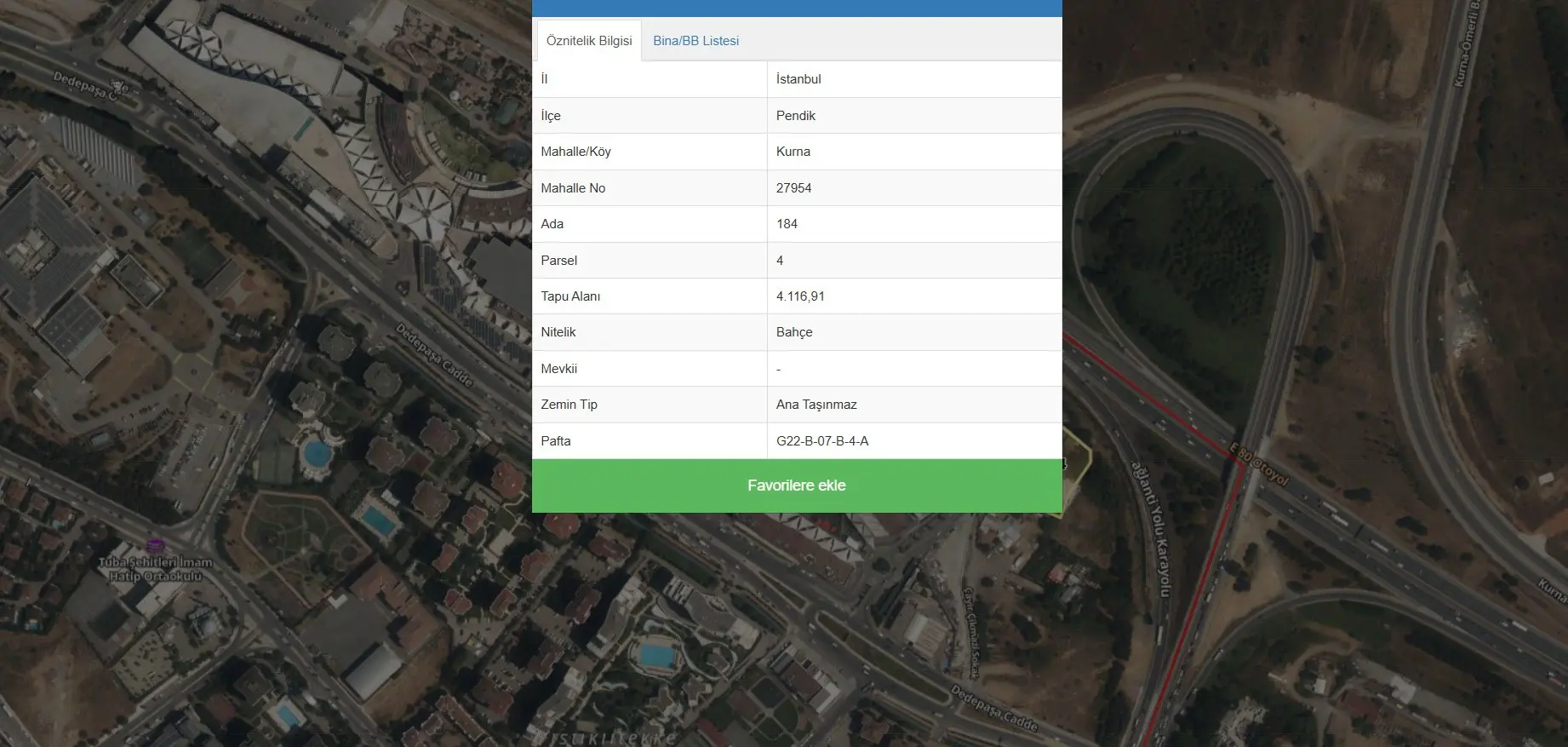1568x747 pixels.
Task: Click the Mahalle/Köy label
Action: click(575, 152)
